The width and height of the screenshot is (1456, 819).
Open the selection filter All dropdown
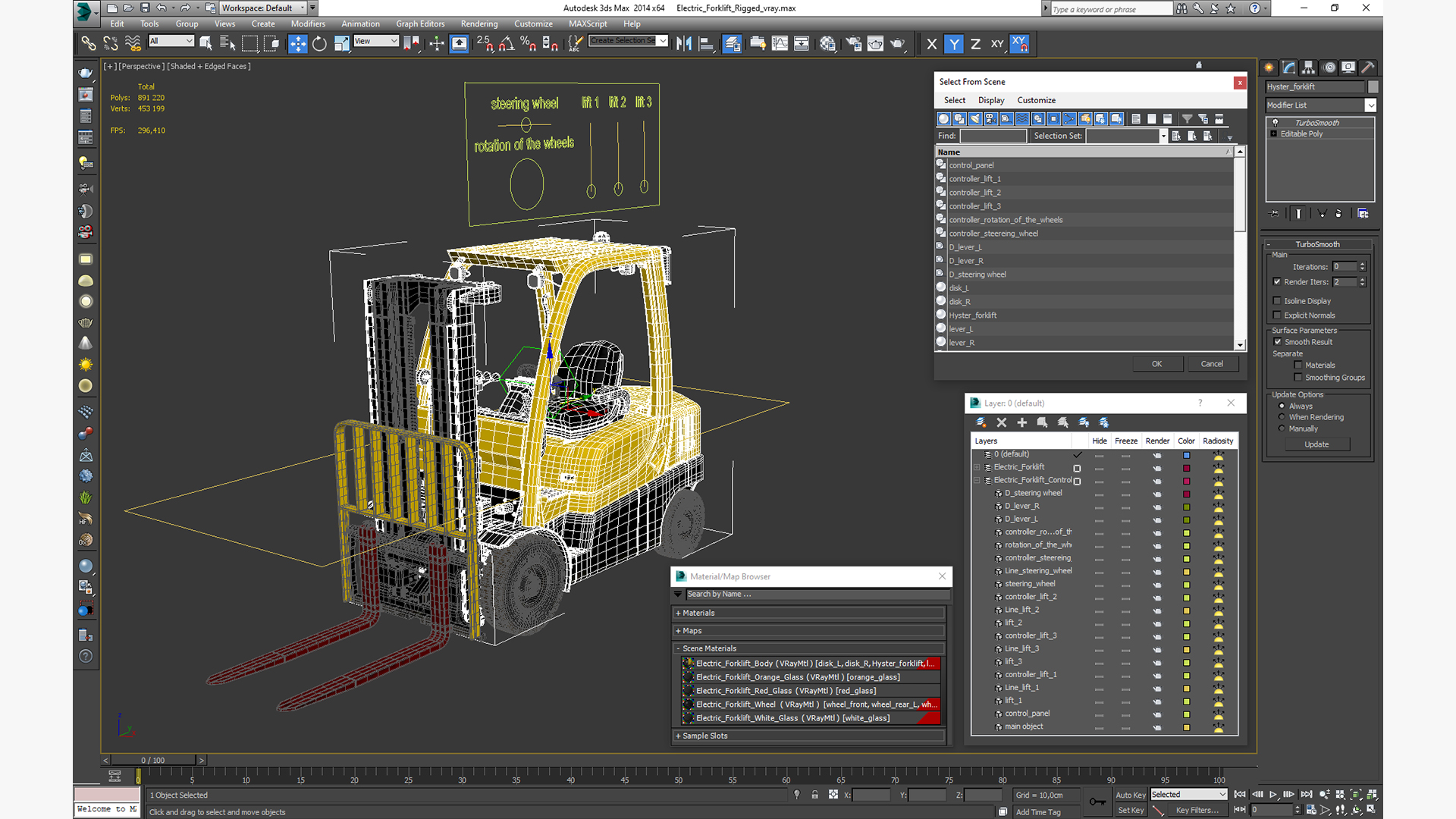tap(171, 41)
